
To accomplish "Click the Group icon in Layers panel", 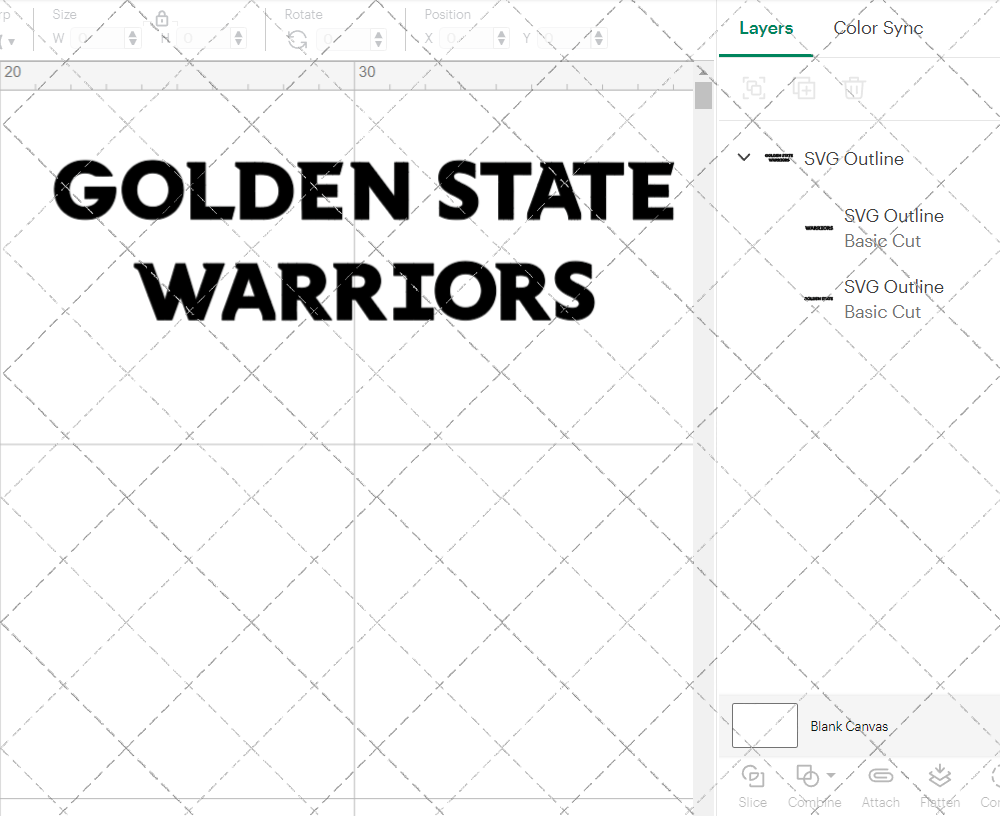I will click(x=754, y=88).
